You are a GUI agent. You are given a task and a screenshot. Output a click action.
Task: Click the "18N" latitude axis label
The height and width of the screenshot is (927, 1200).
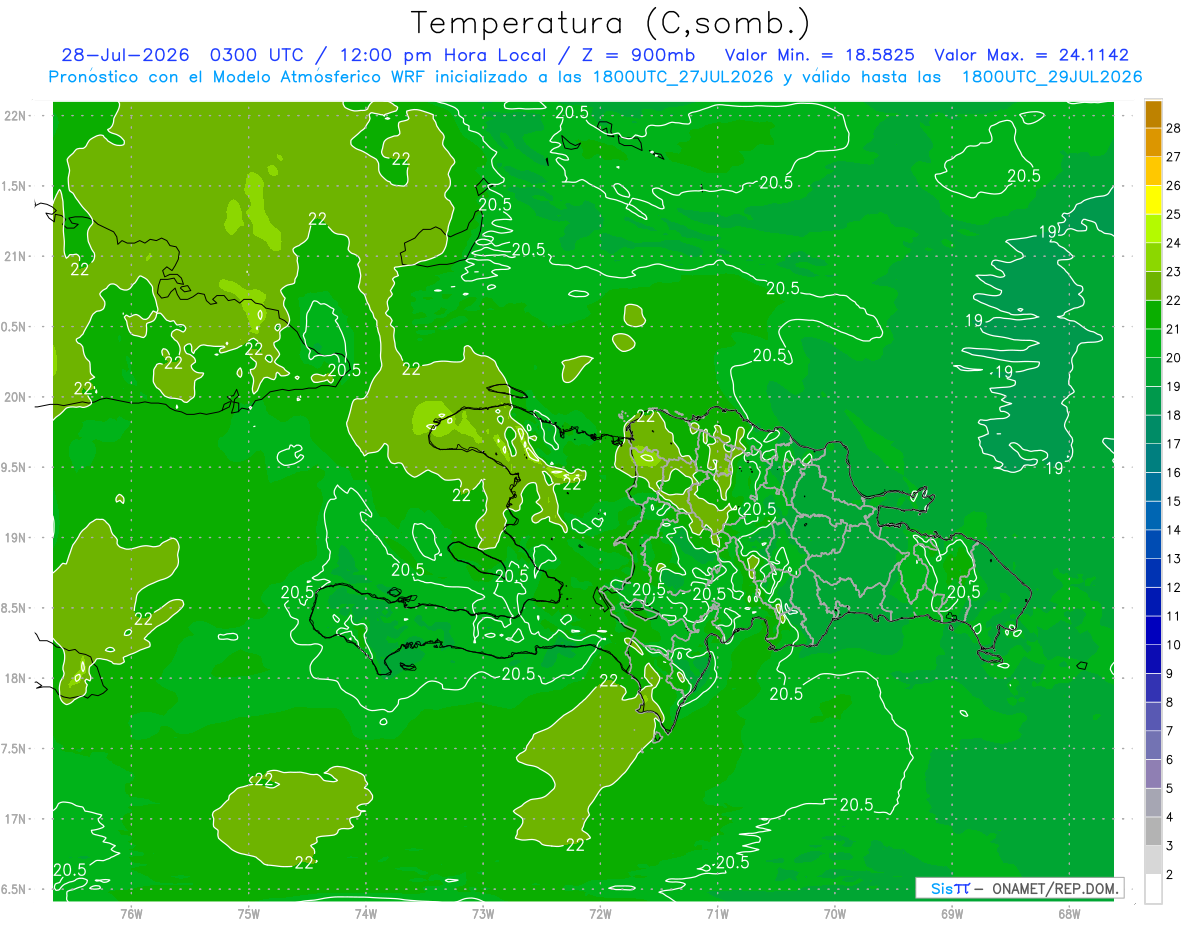pyautogui.click(x=14, y=679)
